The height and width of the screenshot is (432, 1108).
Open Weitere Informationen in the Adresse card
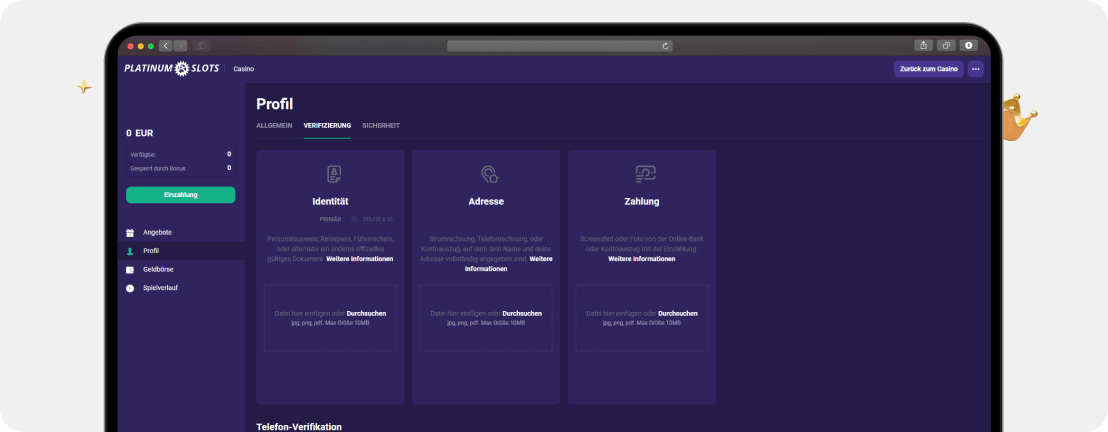tap(509, 264)
